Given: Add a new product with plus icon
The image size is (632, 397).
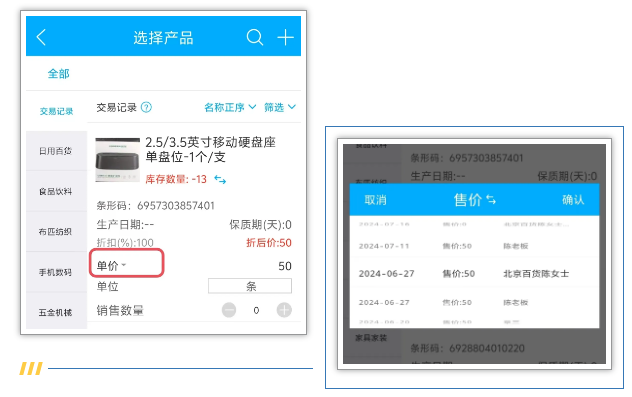Looking at the screenshot, I should pyautogui.click(x=285, y=37).
